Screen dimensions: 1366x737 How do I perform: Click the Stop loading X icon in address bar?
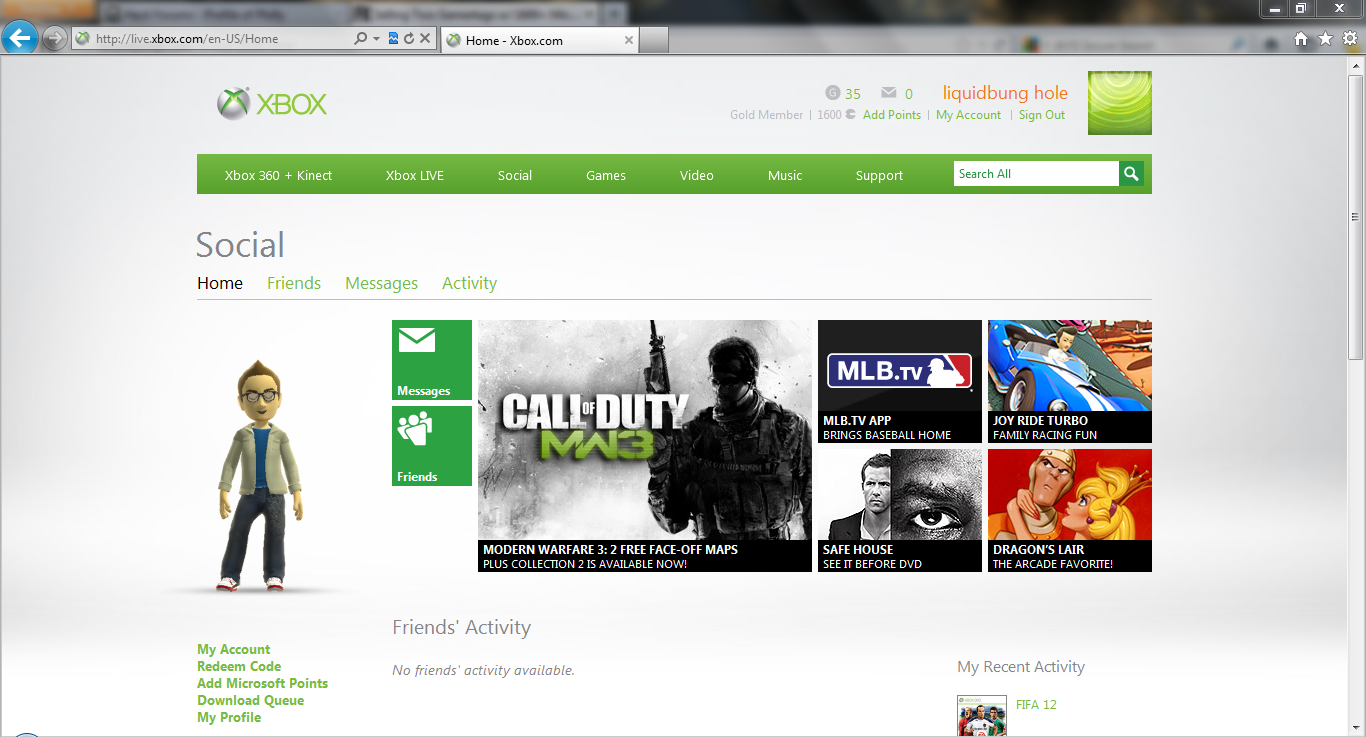tap(425, 39)
